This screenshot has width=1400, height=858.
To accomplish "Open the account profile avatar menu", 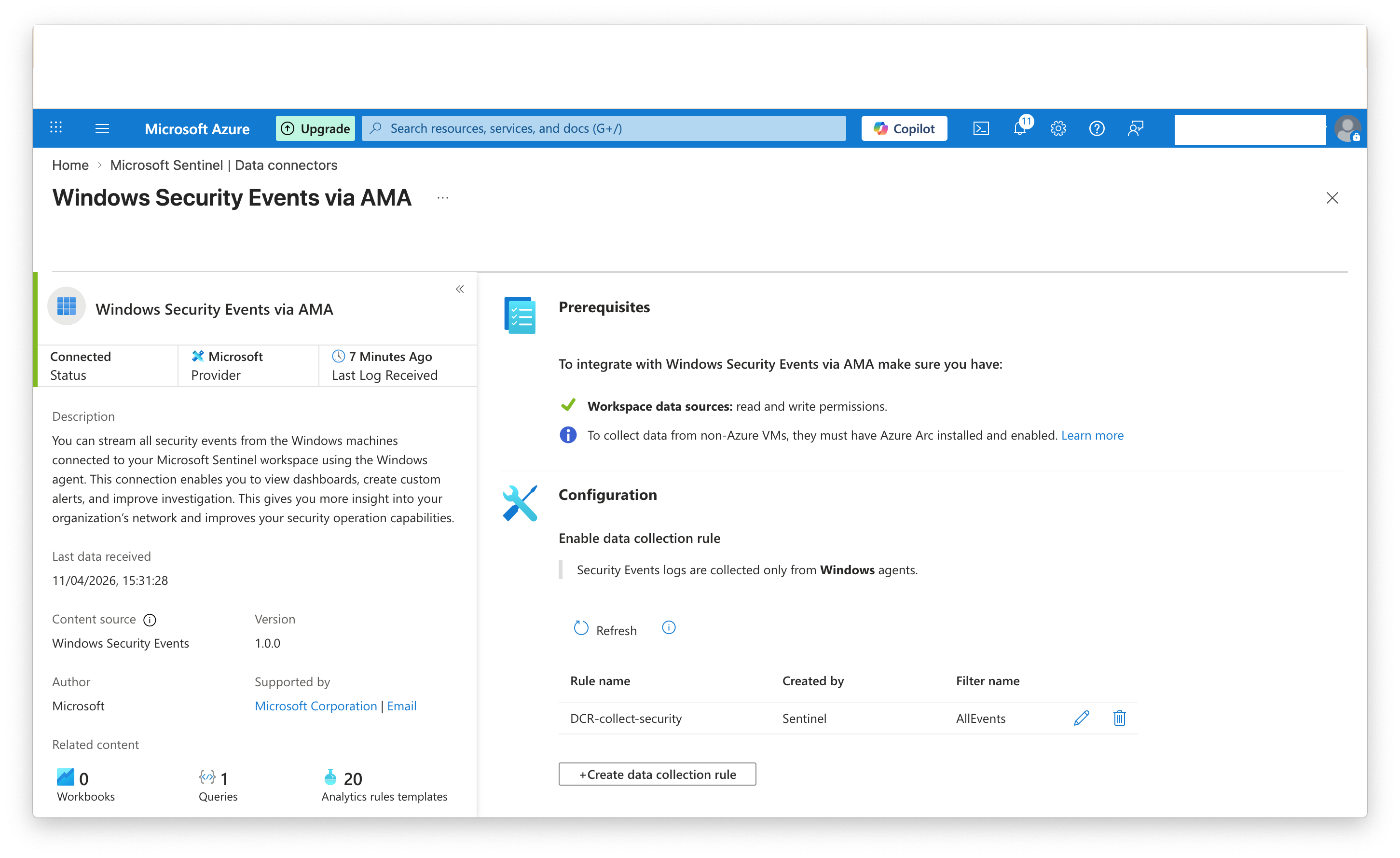I will click(x=1347, y=128).
